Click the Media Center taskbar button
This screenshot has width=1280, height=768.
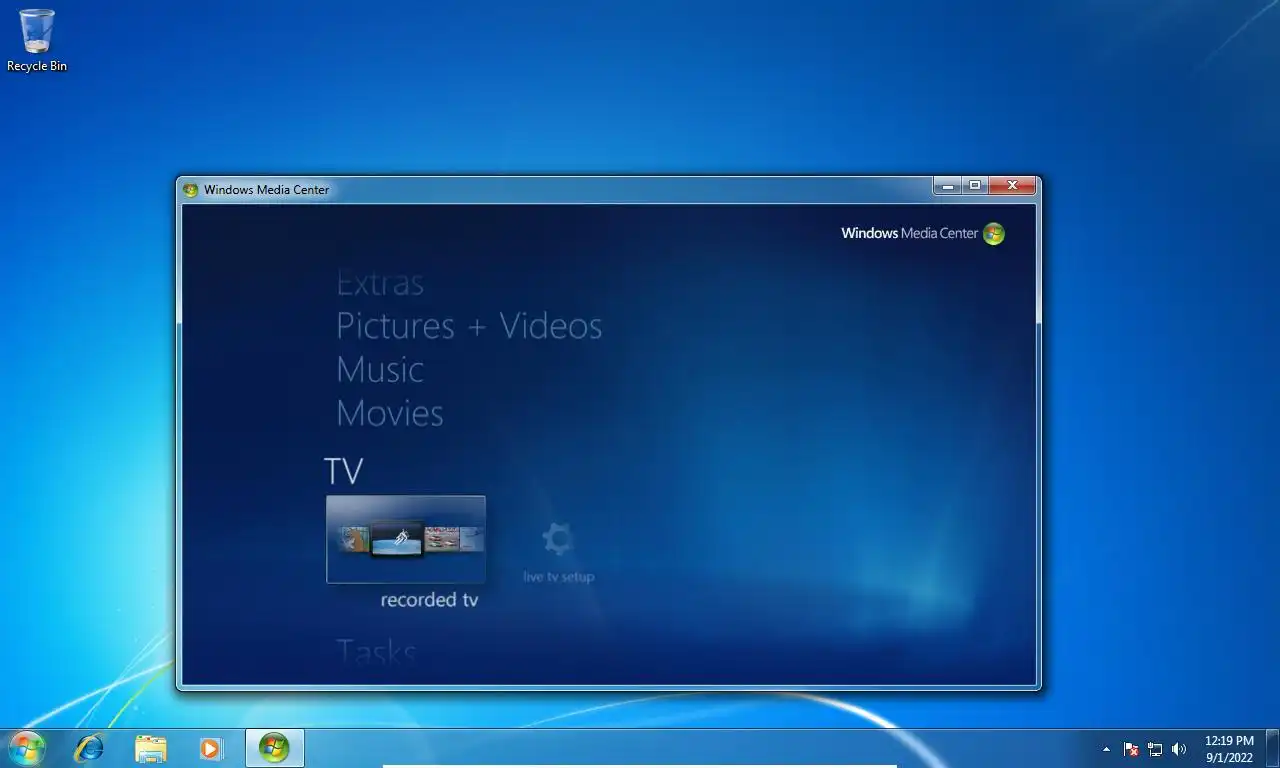(x=274, y=748)
